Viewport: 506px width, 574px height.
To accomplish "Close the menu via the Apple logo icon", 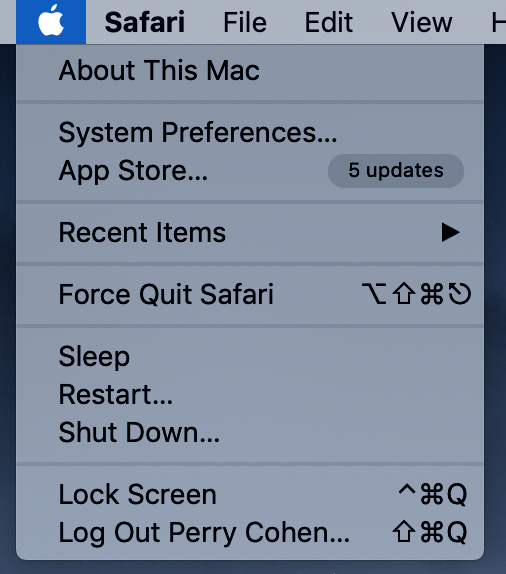I will click(x=51, y=22).
